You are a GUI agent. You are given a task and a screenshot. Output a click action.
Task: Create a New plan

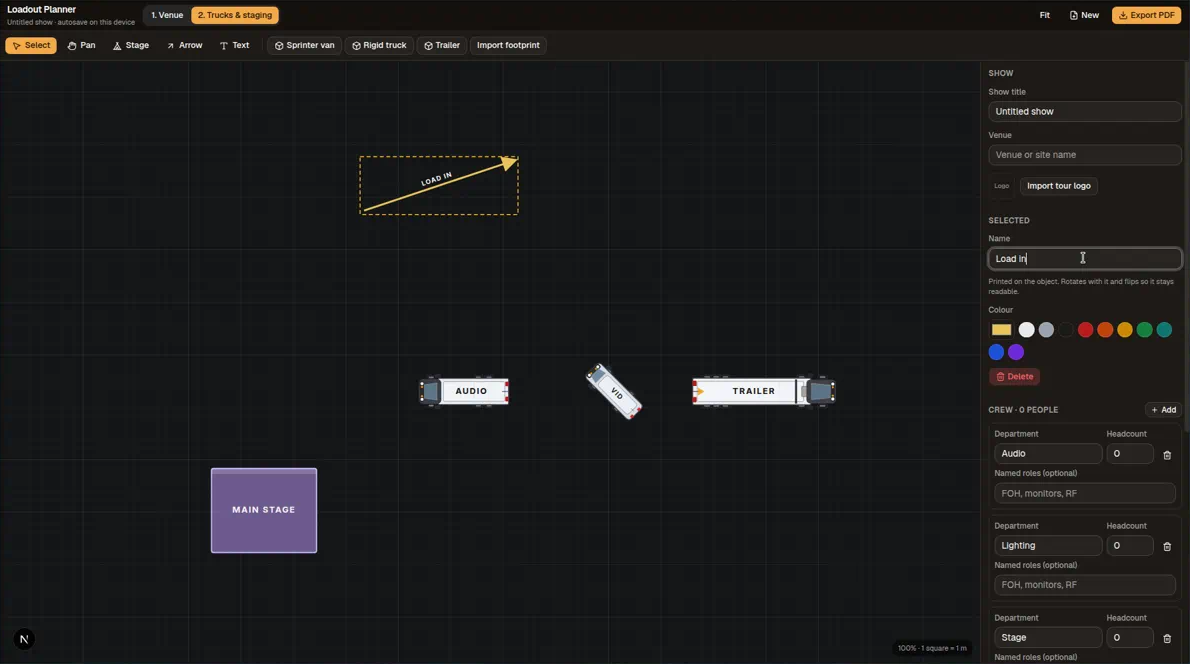click(1084, 15)
